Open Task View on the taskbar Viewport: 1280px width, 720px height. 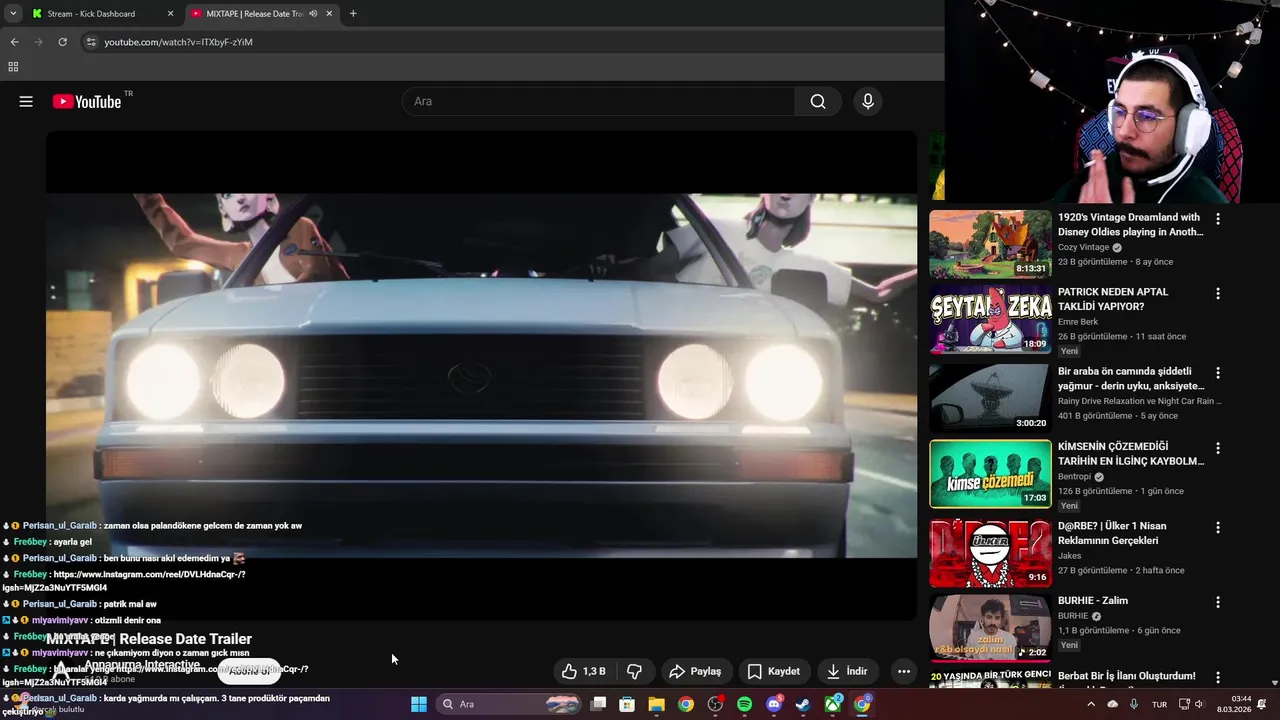[x=598, y=704]
